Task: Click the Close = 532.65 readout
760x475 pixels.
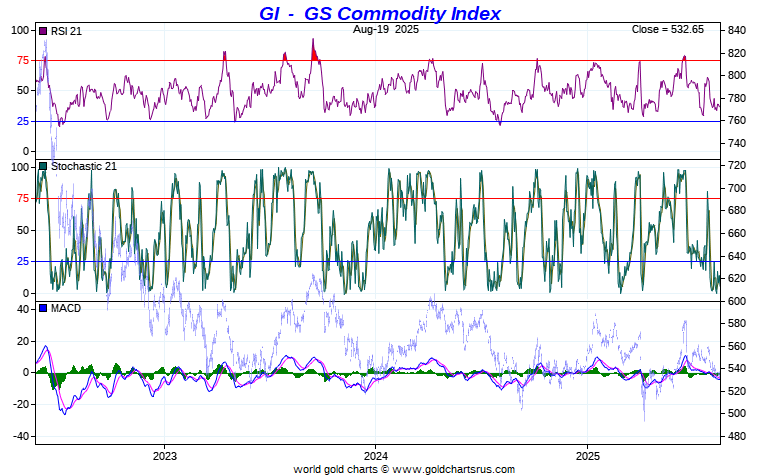Action: click(667, 29)
